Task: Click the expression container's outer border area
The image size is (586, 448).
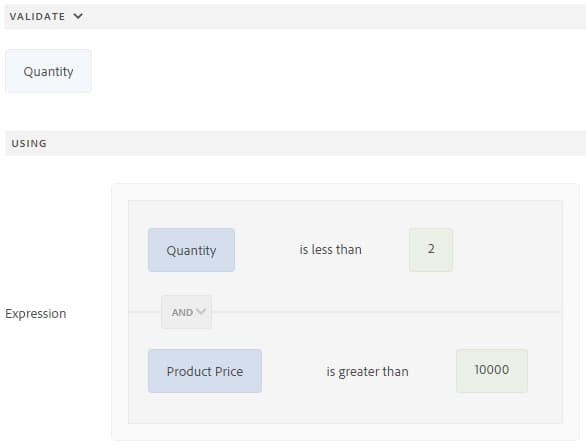Action: (120, 312)
